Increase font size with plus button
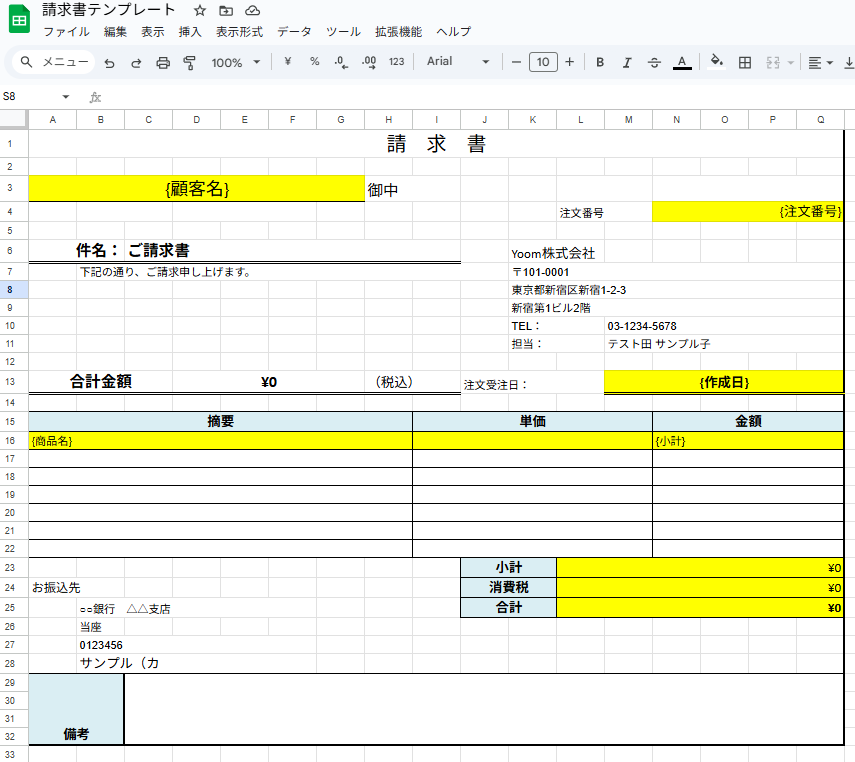The image size is (855, 762). (x=569, y=62)
